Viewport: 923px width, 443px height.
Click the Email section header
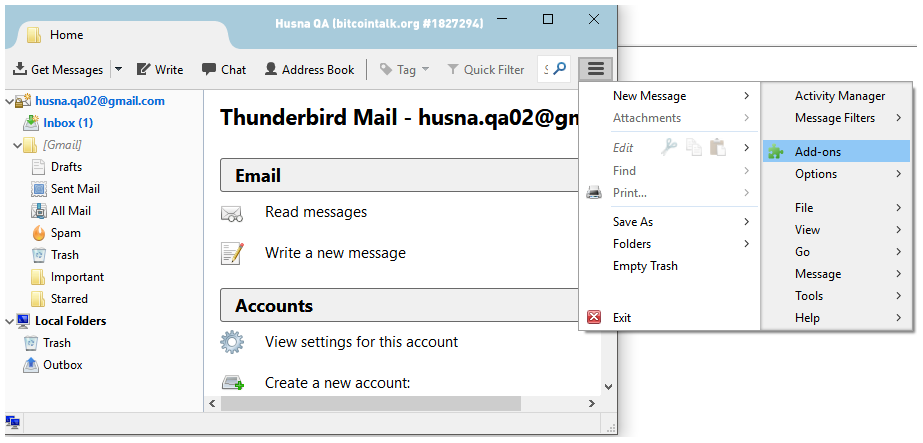click(400, 175)
